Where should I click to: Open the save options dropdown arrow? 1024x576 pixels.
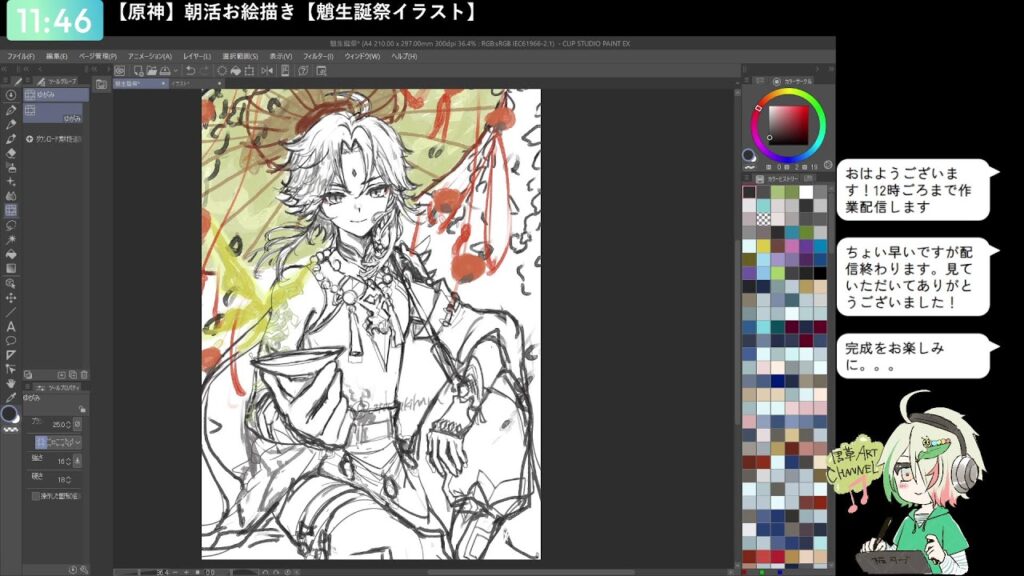[x=175, y=71]
